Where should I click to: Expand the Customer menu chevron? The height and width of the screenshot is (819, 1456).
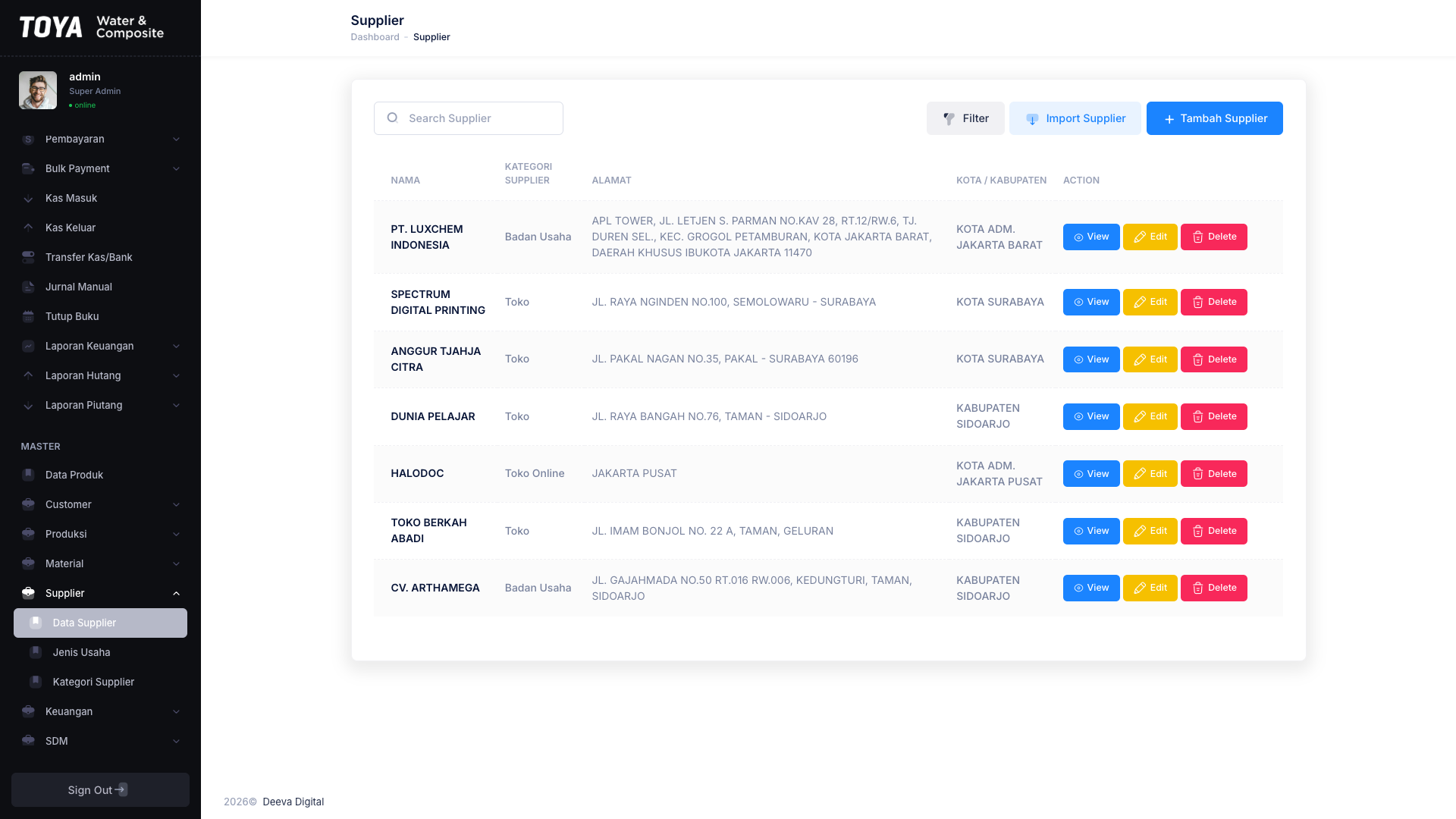pyautogui.click(x=176, y=504)
